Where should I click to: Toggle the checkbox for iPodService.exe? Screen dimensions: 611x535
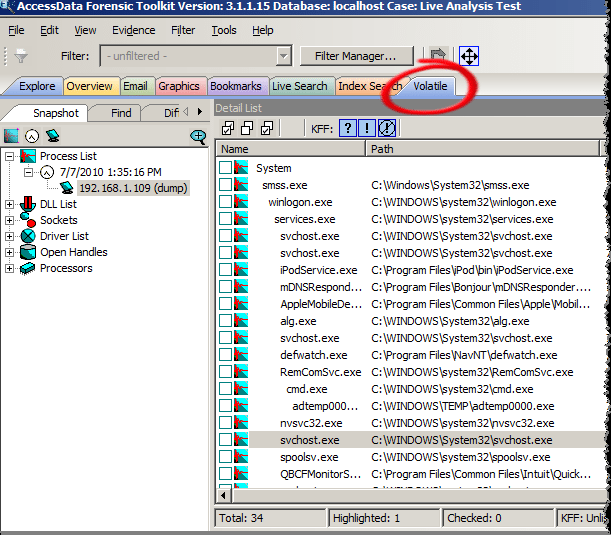[226, 271]
